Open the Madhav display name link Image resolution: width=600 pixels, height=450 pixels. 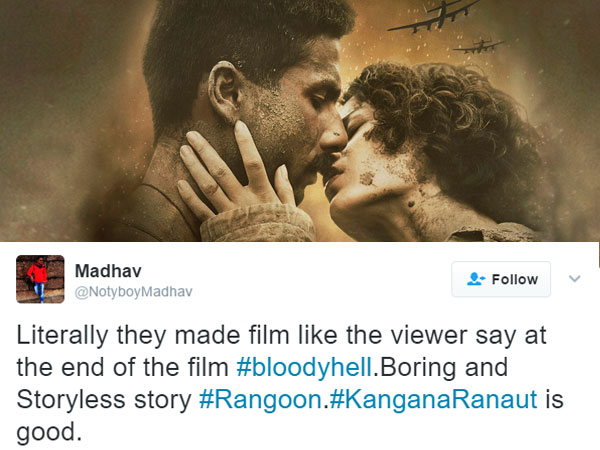click(108, 271)
